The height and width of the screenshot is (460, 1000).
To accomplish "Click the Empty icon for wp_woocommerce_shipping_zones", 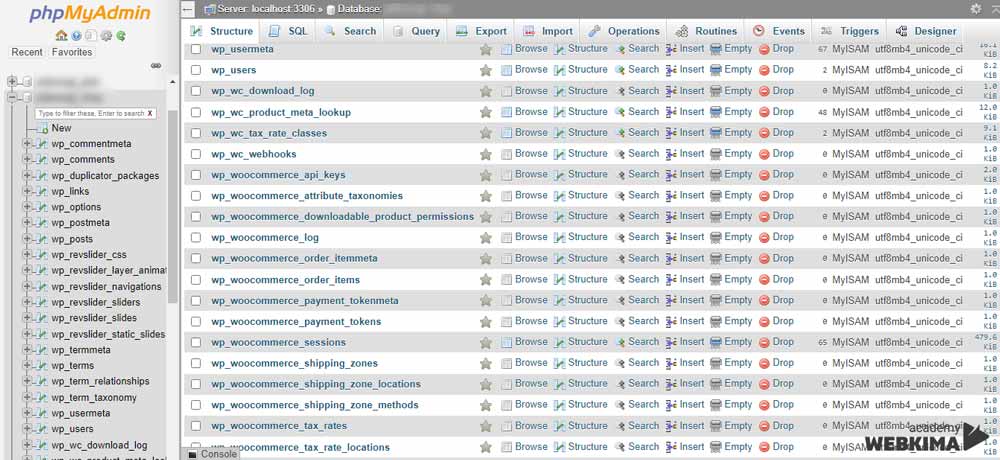I will click(x=716, y=363).
